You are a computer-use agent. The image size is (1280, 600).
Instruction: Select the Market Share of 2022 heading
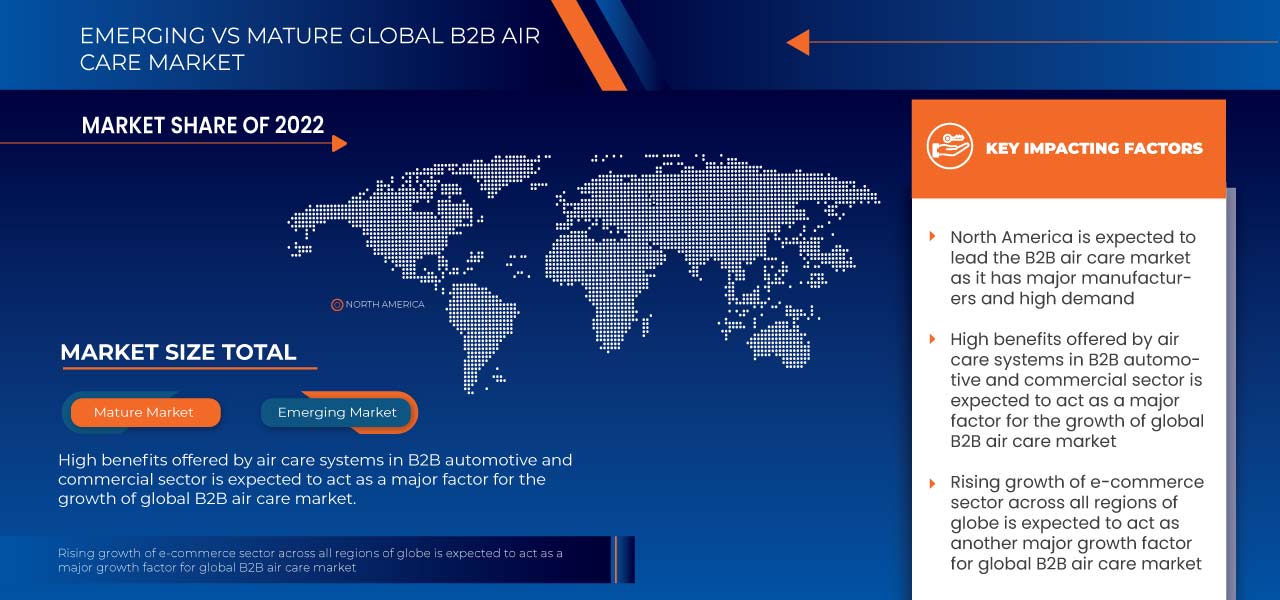point(203,125)
